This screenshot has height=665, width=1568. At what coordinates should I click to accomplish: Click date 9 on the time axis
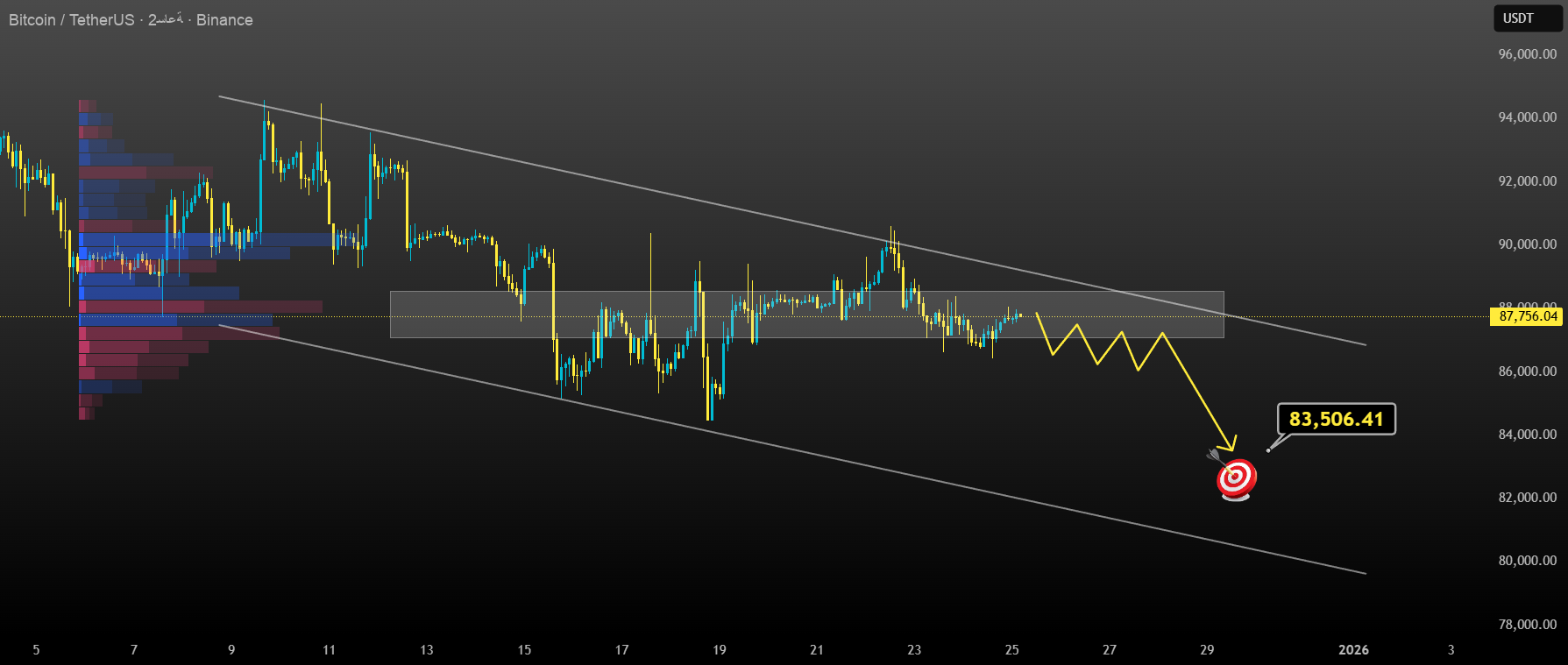point(231,649)
